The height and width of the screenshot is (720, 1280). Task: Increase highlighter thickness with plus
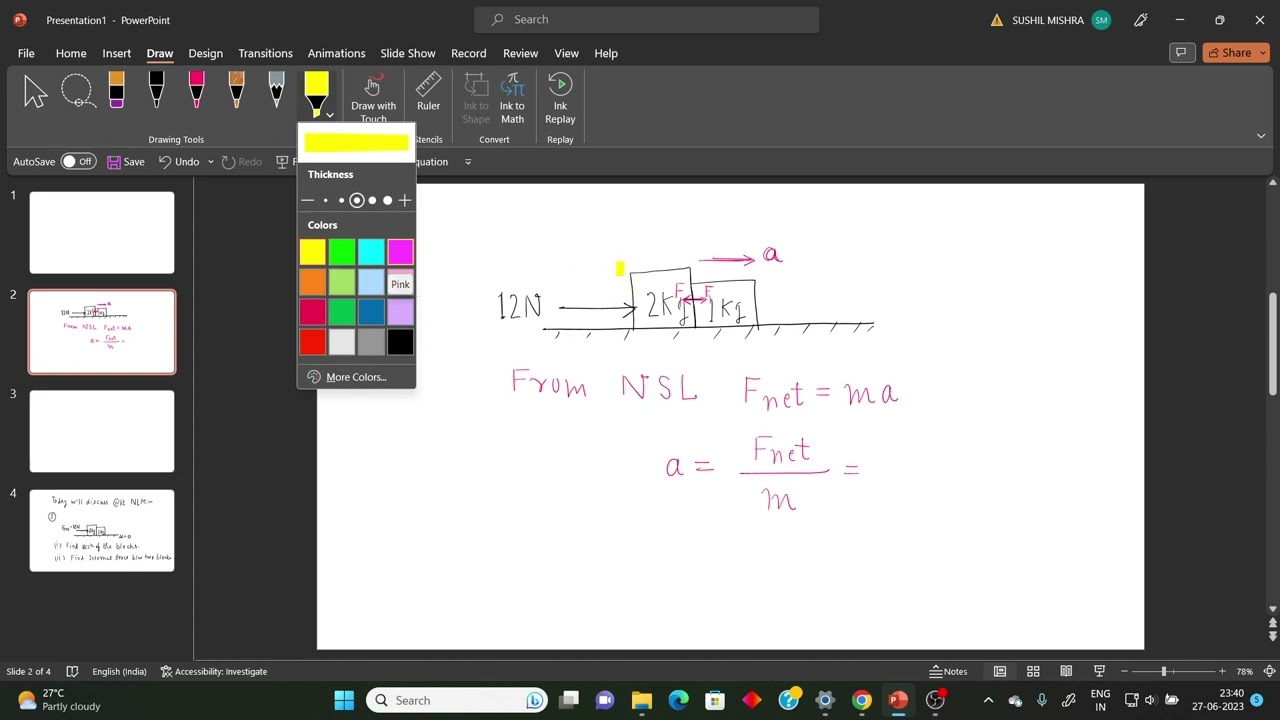[x=404, y=201]
